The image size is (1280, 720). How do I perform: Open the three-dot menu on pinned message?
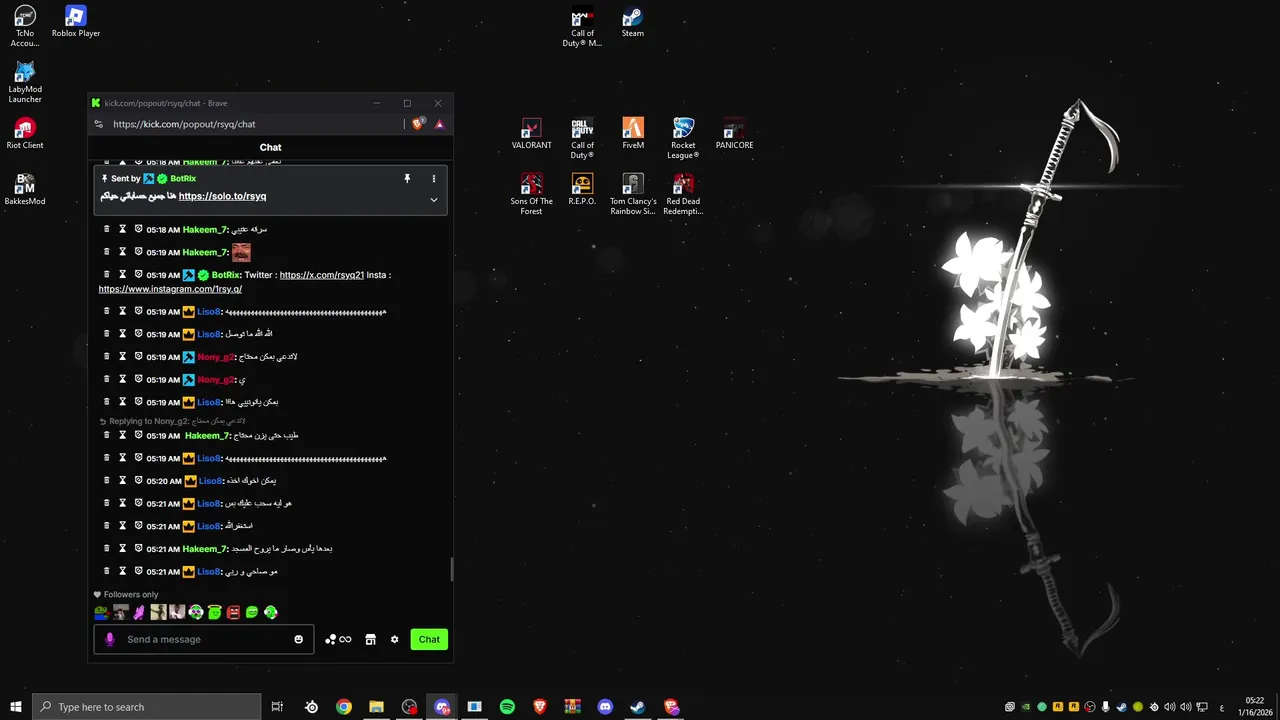pos(433,178)
